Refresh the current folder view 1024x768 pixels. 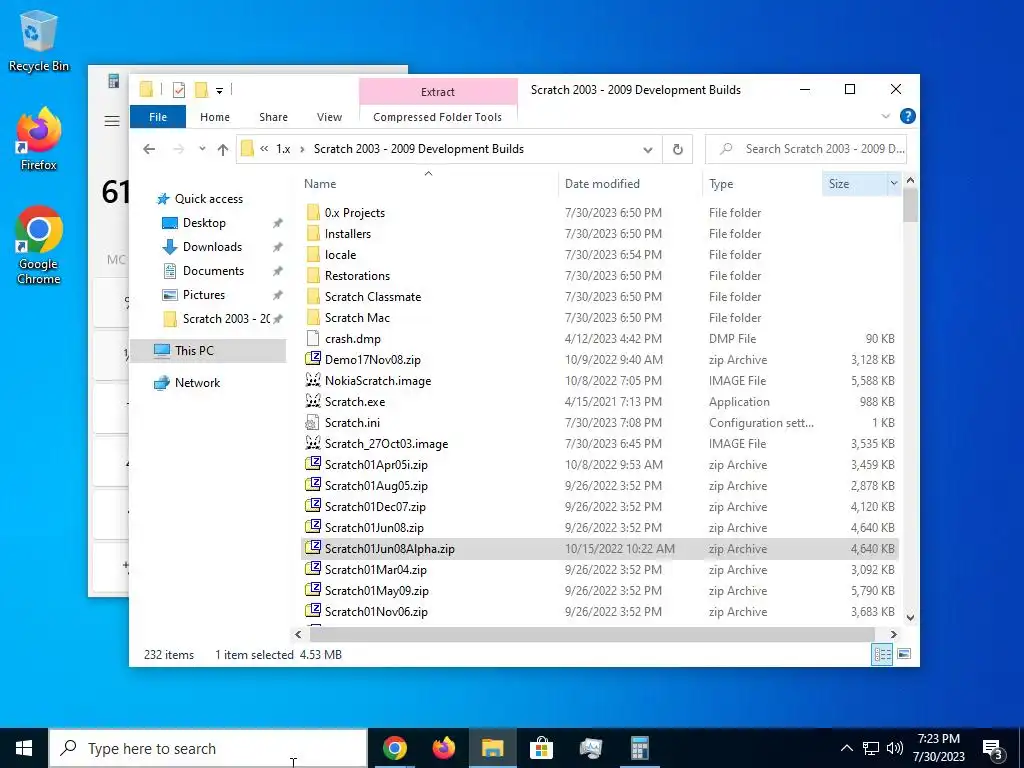pos(677,150)
